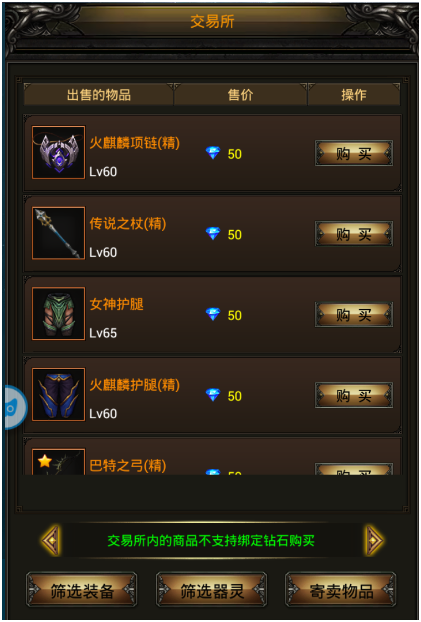The width and height of the screenshot is (421, 622).
Task: Click the diamond price icon for 女神护腿
Action: click(213, 314)
